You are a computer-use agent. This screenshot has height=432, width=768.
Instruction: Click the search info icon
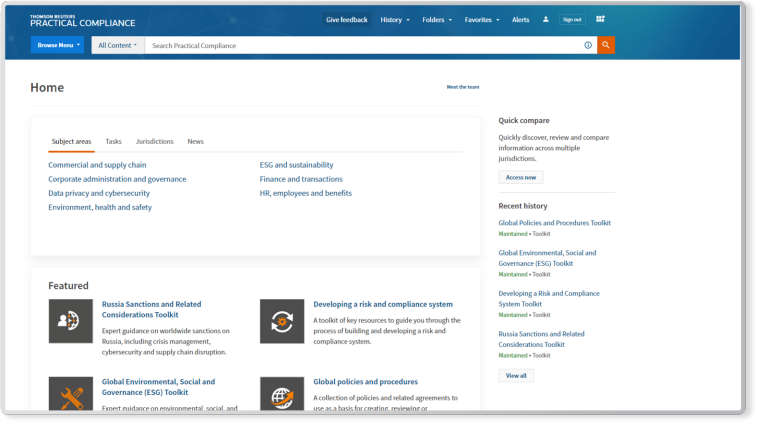[588, 45]
